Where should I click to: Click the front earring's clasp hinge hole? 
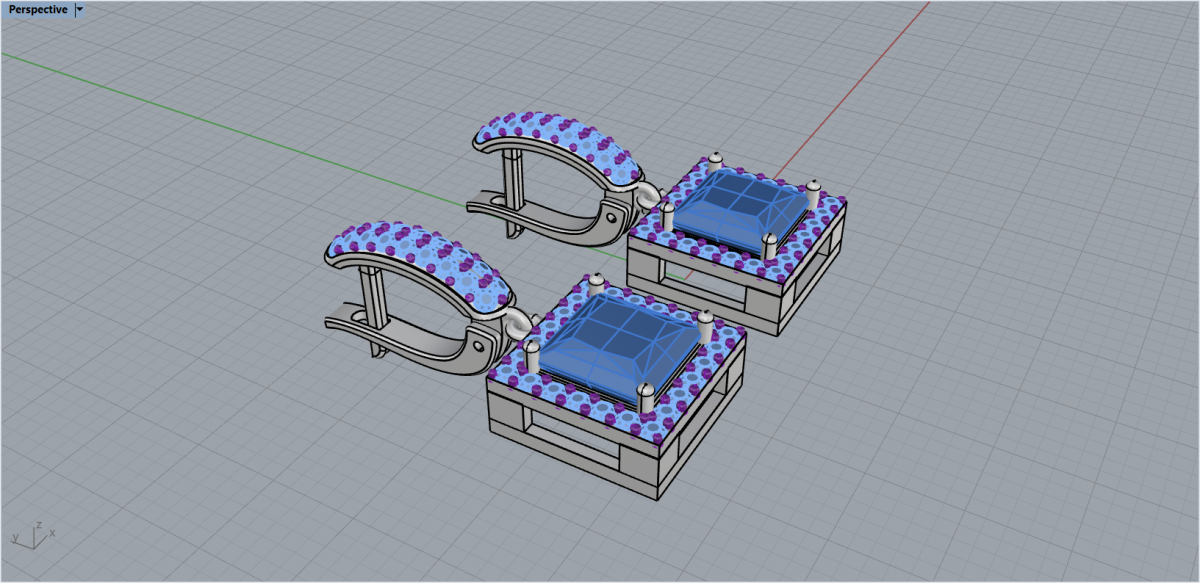point(480,345)
